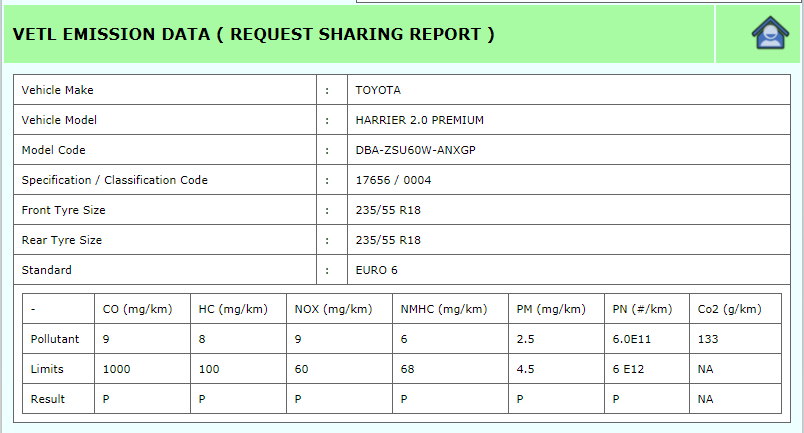This screenshot has width=804, height=433.
Task: Click the HARRIER 2.0 PREMIUM model value
Action: tap(419, 120)
